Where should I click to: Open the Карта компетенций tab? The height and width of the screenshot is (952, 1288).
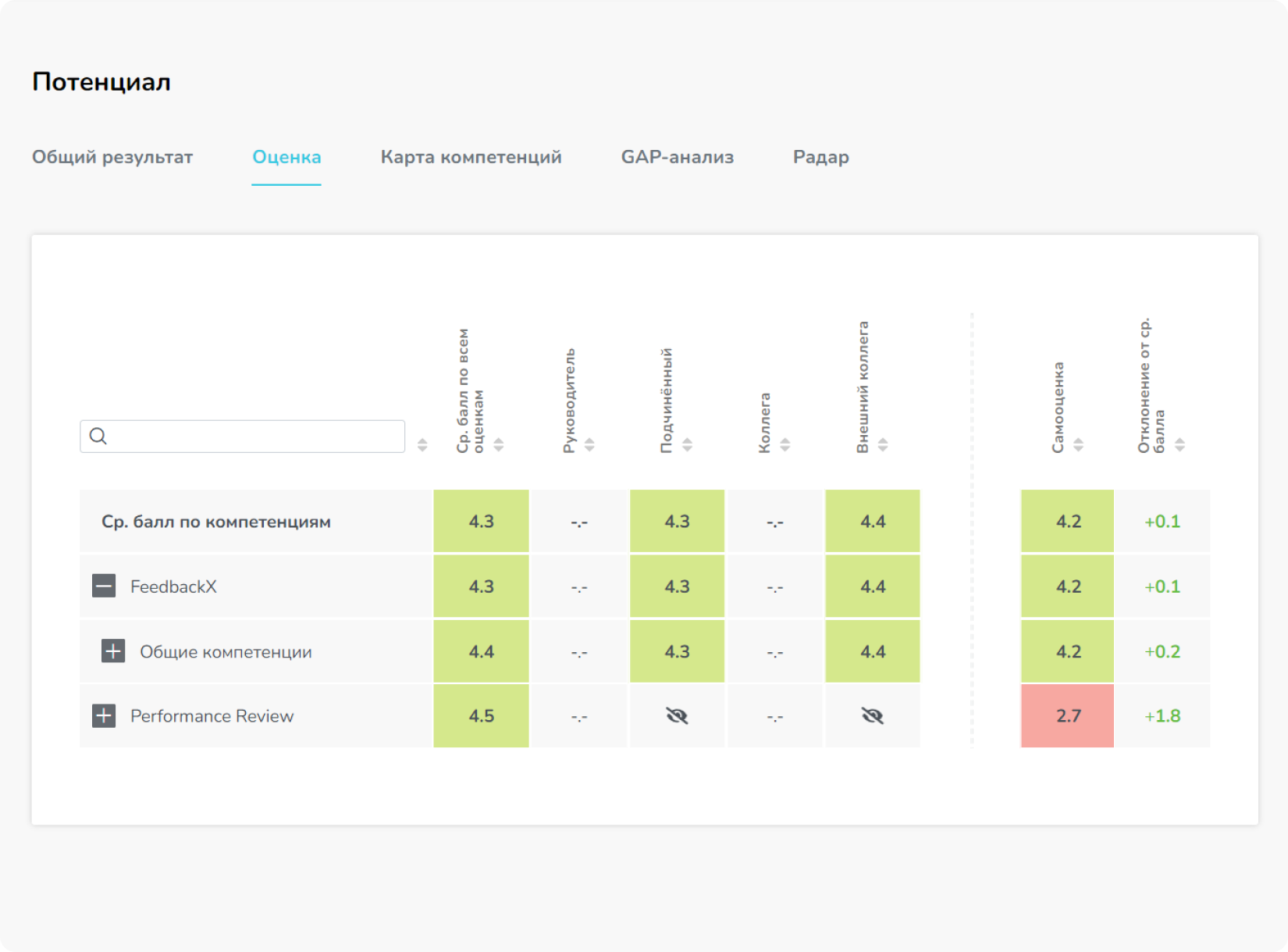pos(471,157)
